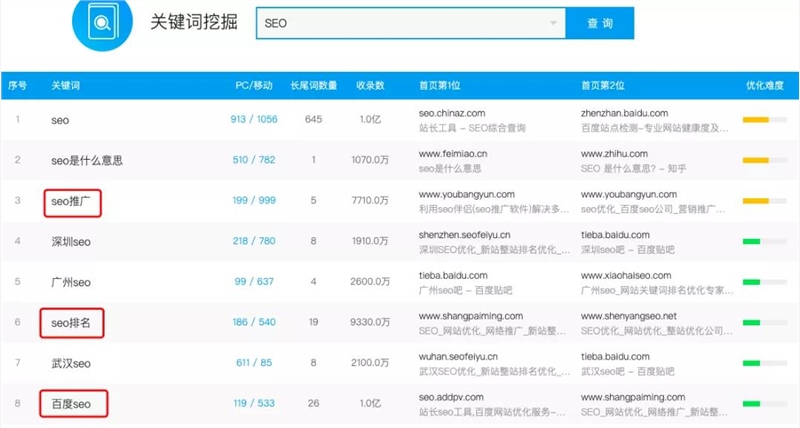800x428 pixels.
Task: Click indexed count 1070.0万
Action: [370, 160]
